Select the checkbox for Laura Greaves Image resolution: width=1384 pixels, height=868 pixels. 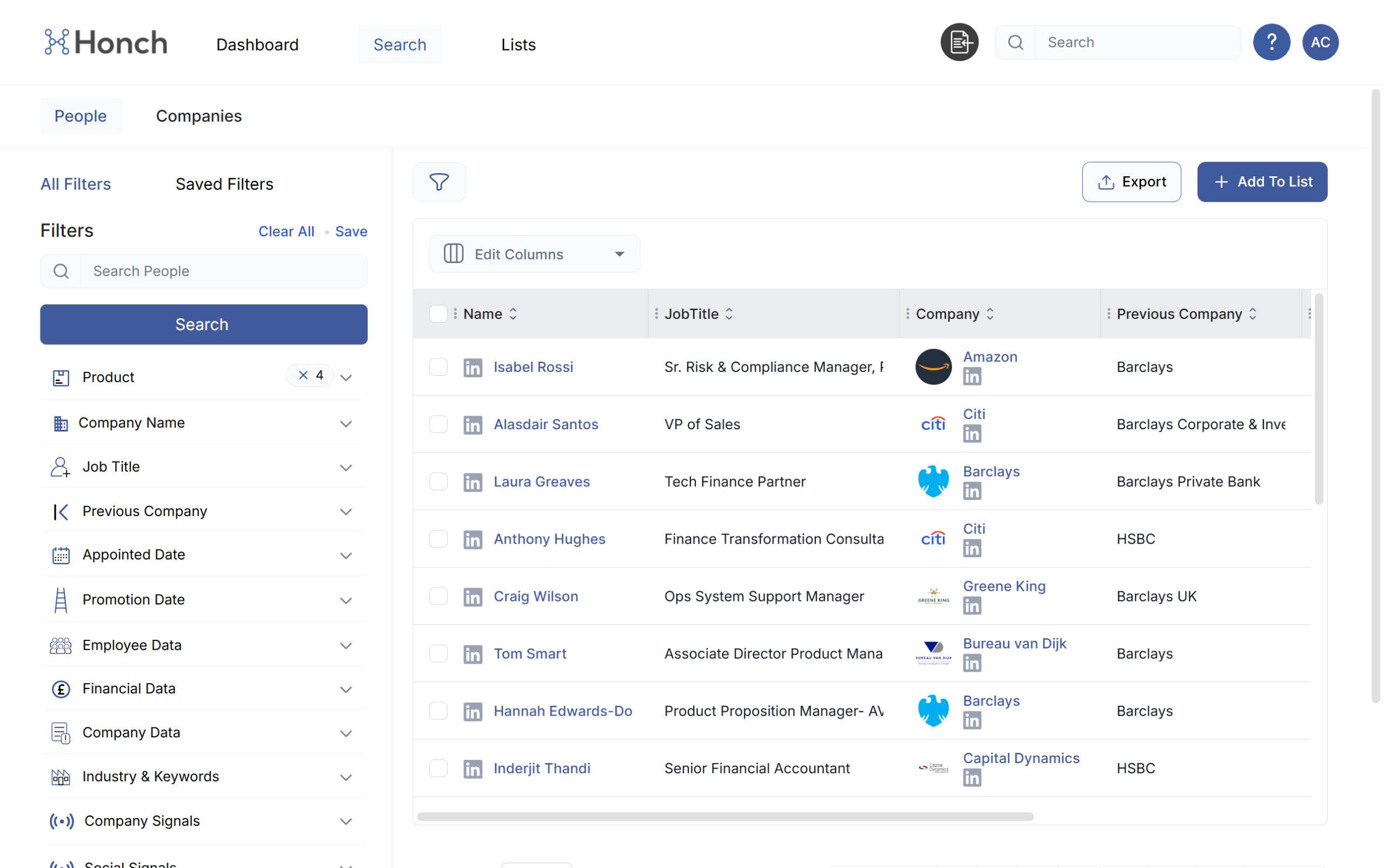[x=438, y=482]
